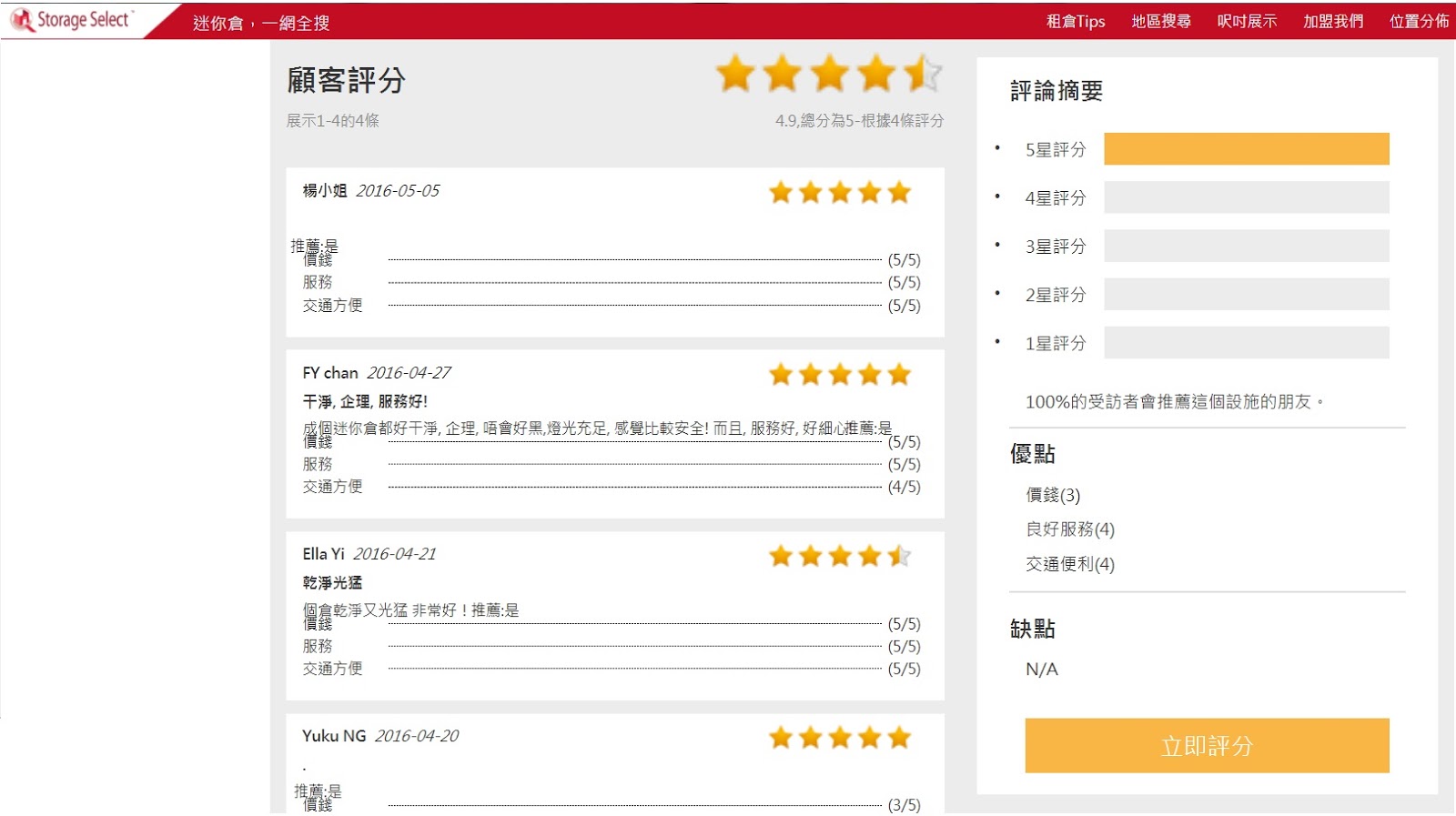
Task: Click FY chan's five-star rating
Action: point(839,375)
